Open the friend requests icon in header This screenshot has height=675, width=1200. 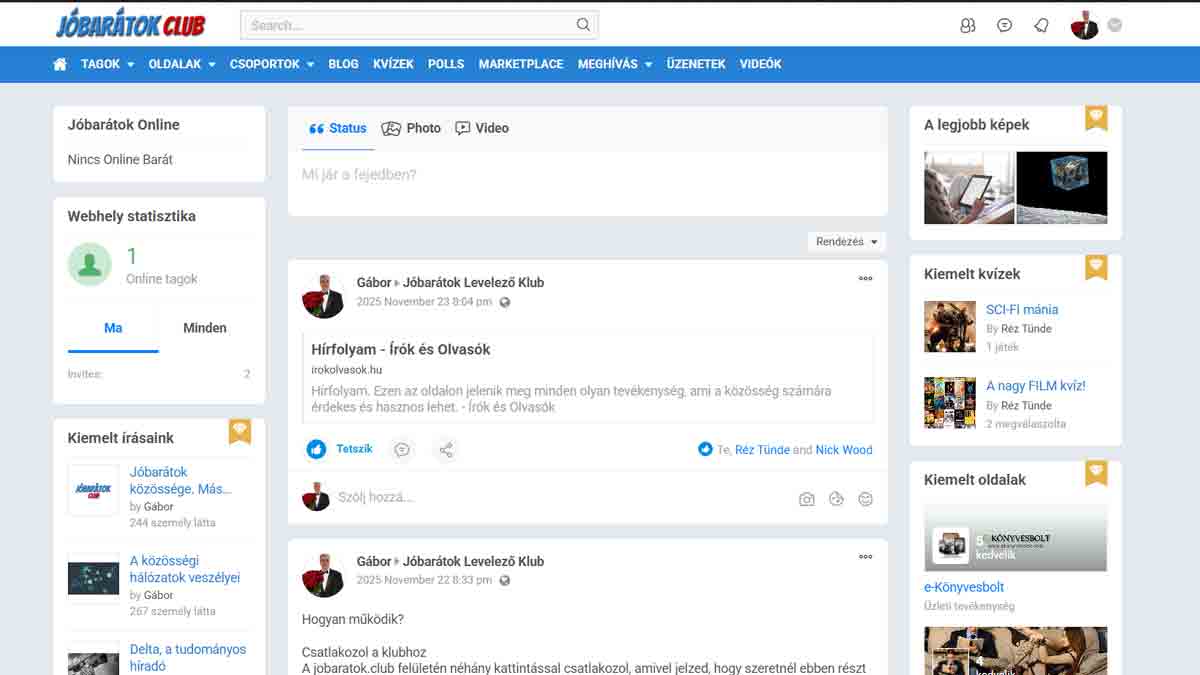967,26
